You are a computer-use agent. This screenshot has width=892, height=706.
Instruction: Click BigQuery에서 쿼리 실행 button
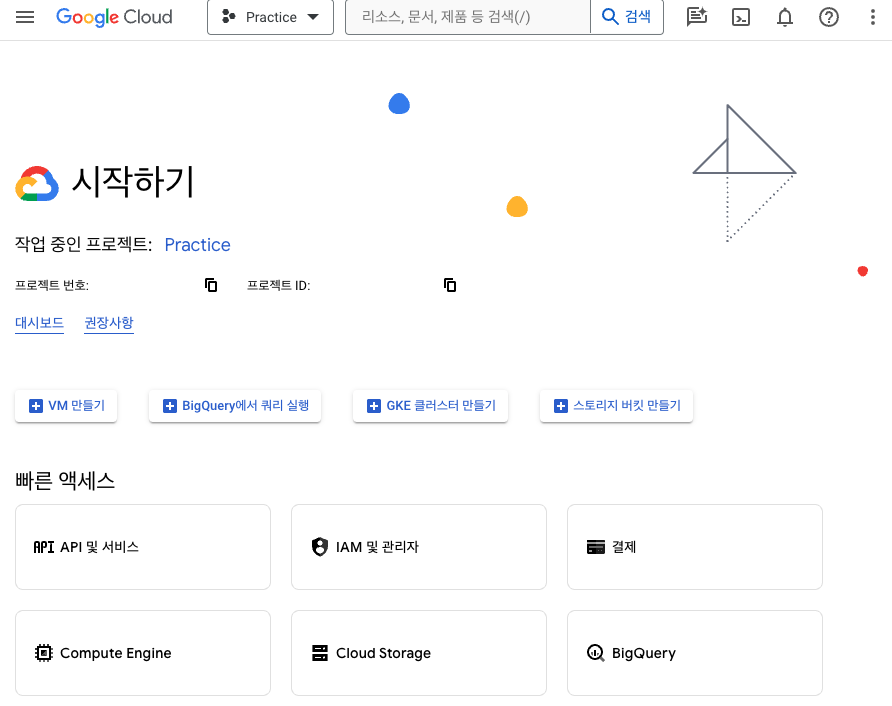click(235, 406)
